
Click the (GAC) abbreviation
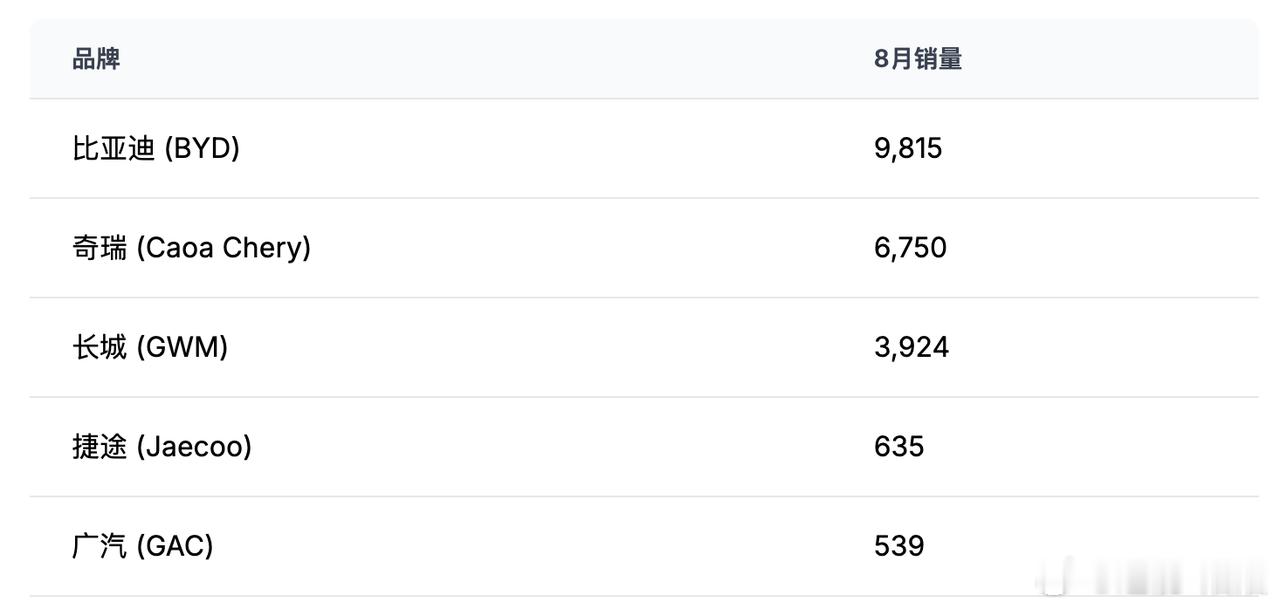point(175,546)
